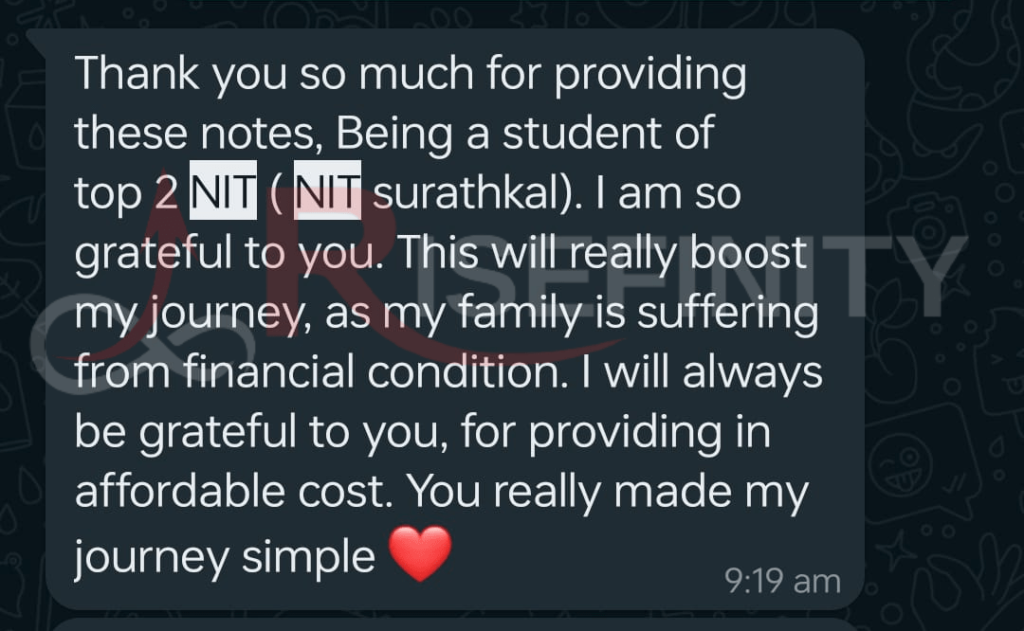Click the red heart emoji
The height and width of the screenshot is (631, 1024).
420,555
